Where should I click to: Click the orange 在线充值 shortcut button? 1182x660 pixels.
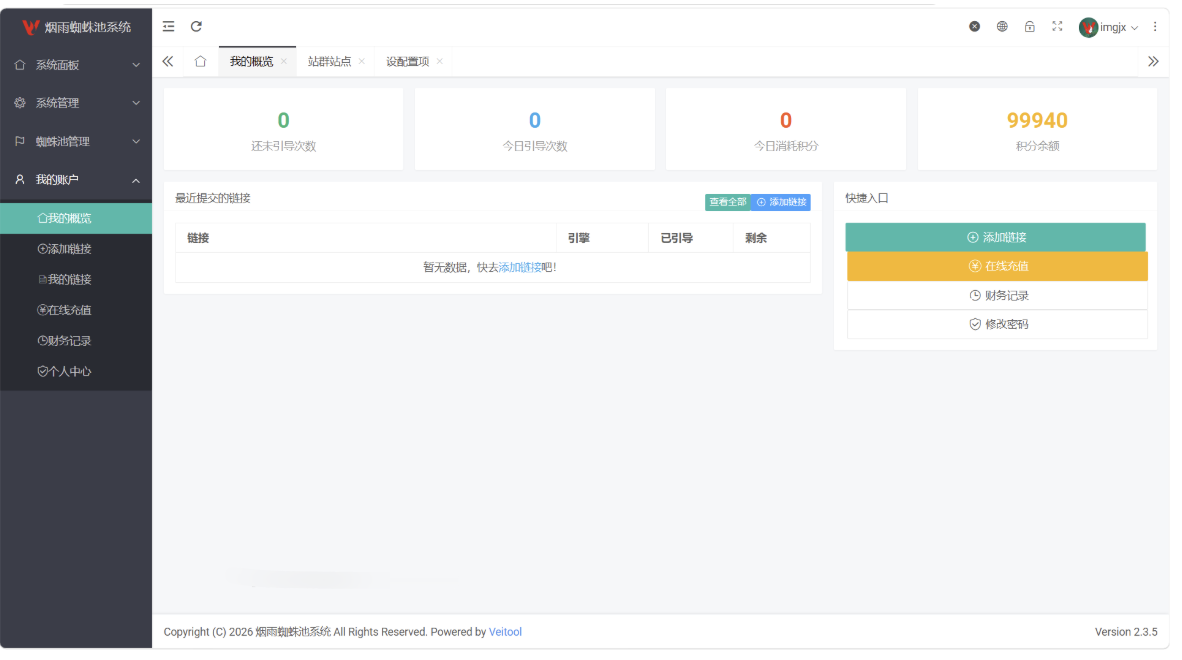tap(997, 267)
